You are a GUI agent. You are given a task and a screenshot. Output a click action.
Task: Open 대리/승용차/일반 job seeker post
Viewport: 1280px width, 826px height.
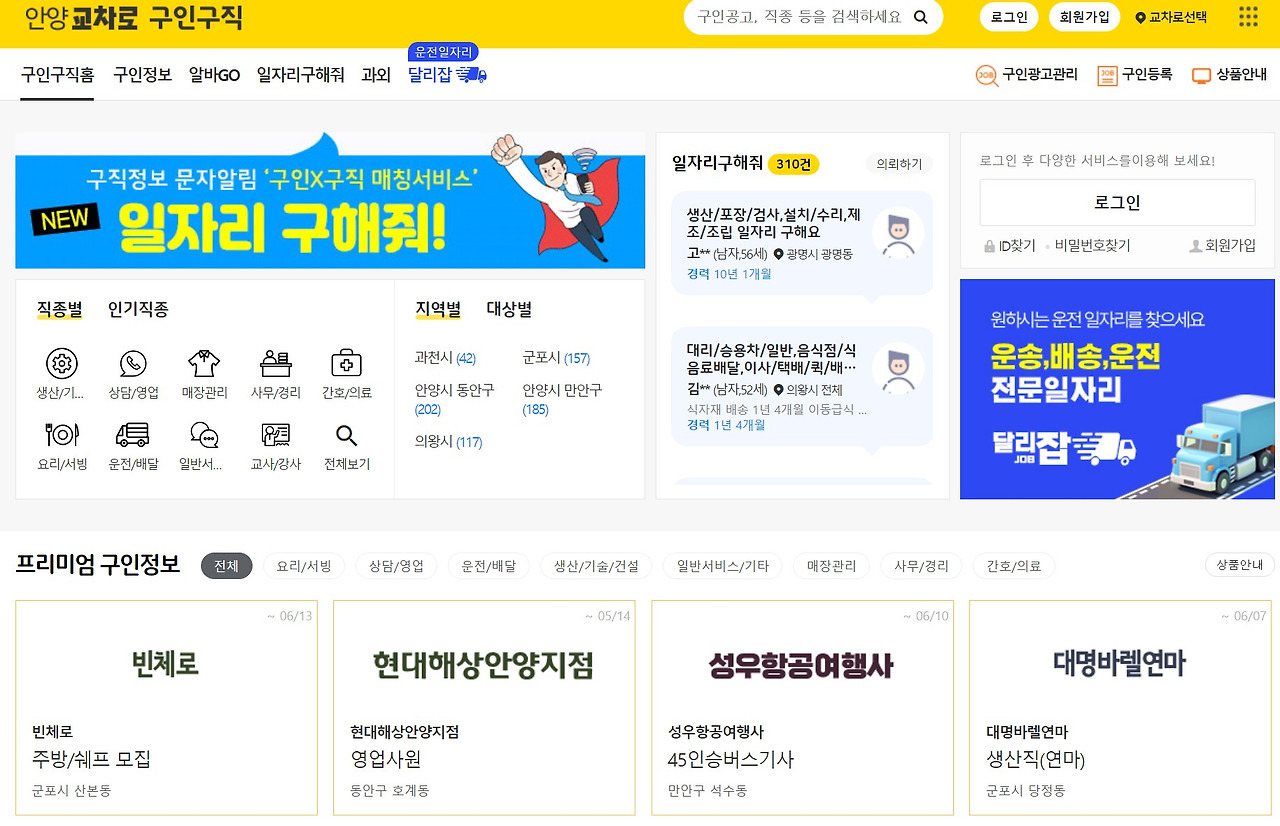(802, 386)
